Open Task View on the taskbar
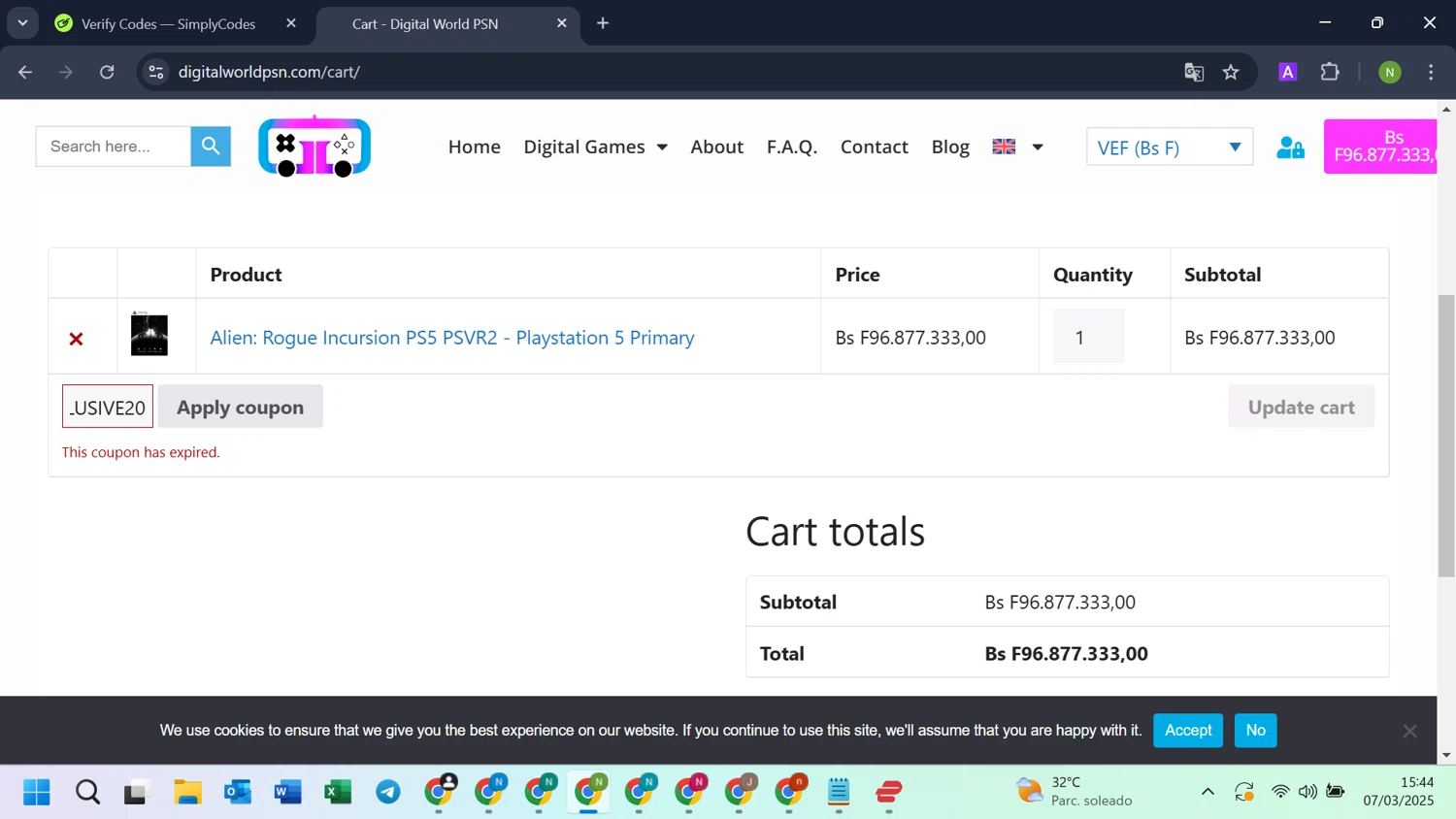 coord(137,793)
